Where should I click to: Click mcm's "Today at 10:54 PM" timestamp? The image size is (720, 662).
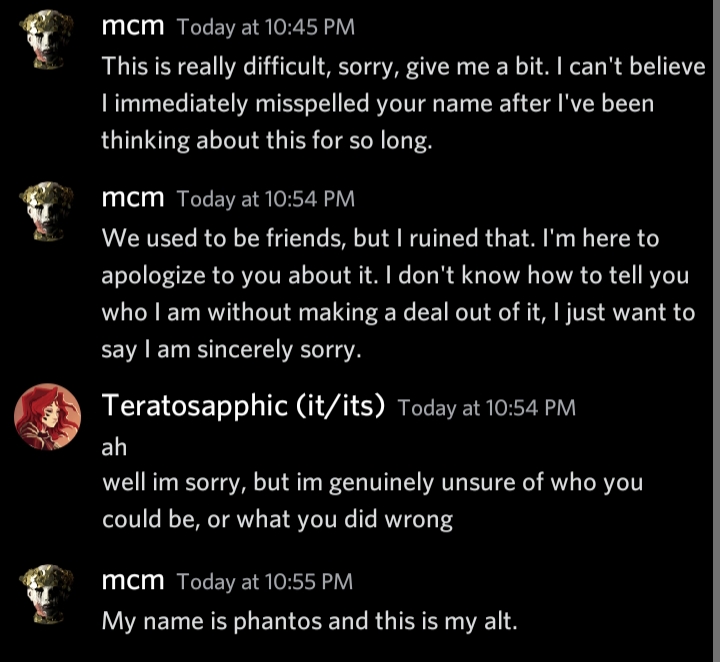[265, 199]
